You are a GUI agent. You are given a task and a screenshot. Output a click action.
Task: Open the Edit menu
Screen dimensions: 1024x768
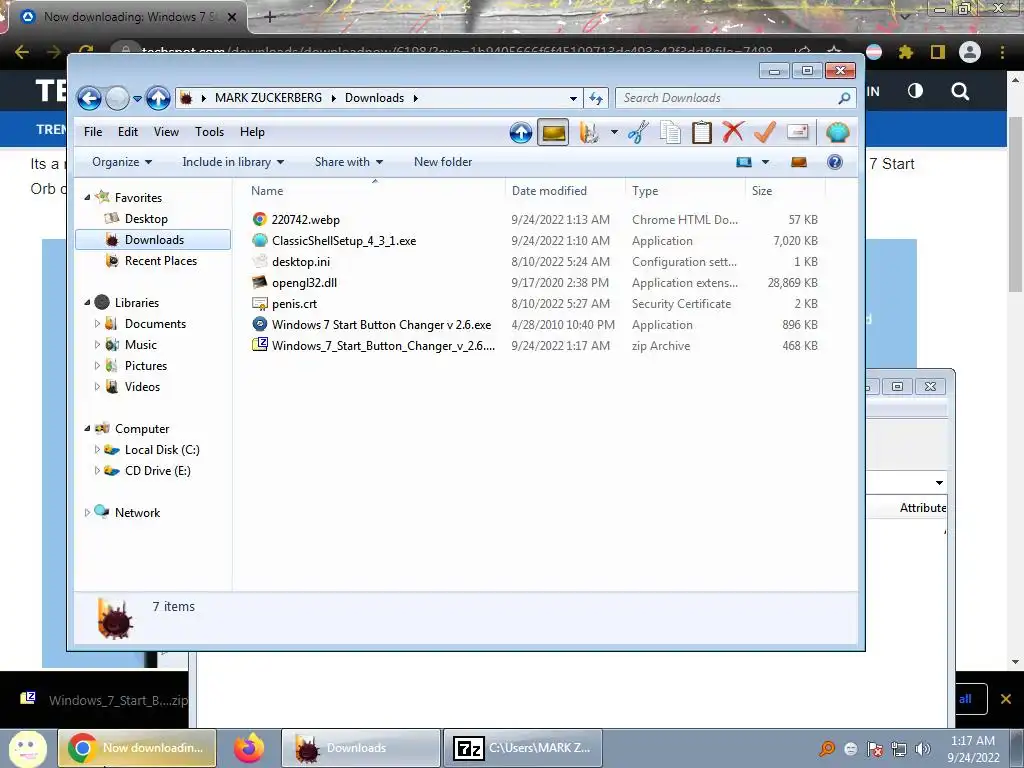[x=128, y=132]
